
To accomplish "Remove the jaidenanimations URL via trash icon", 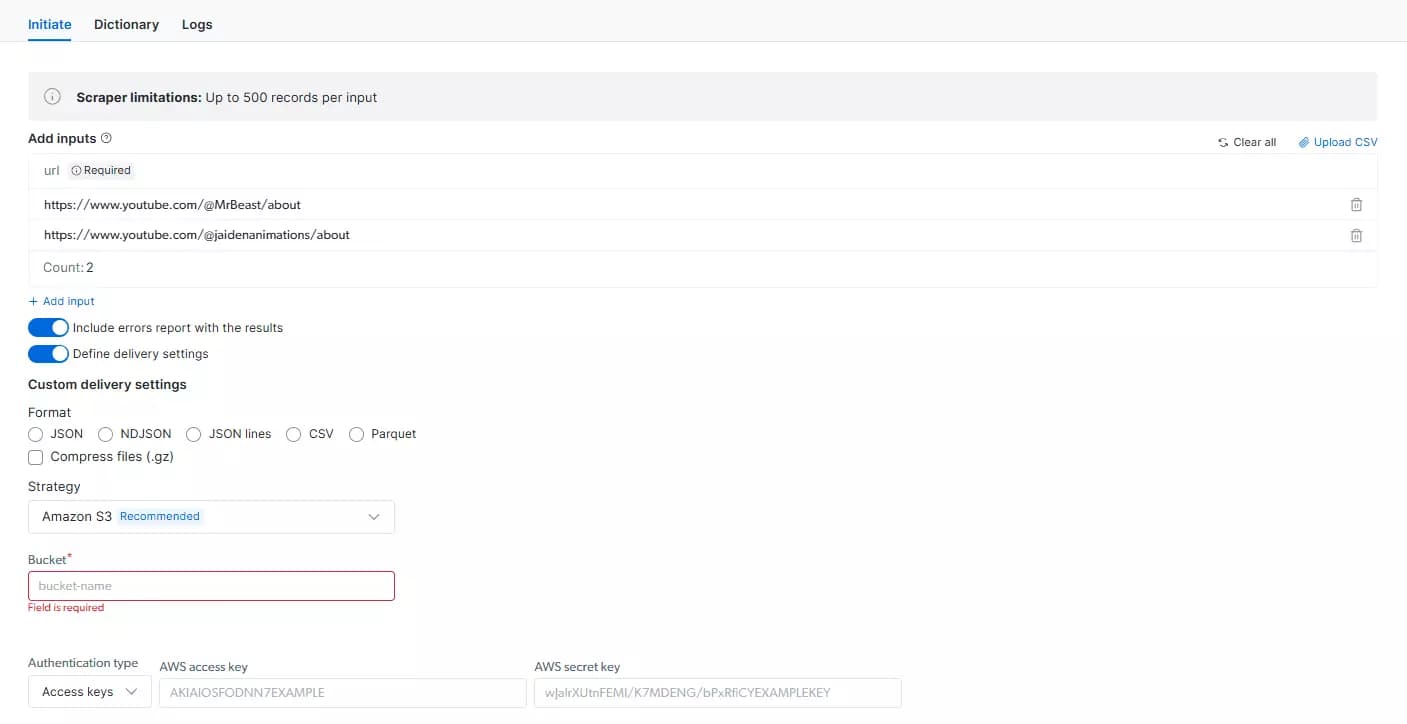I will pyautogui.click(x=1356, y=235).
